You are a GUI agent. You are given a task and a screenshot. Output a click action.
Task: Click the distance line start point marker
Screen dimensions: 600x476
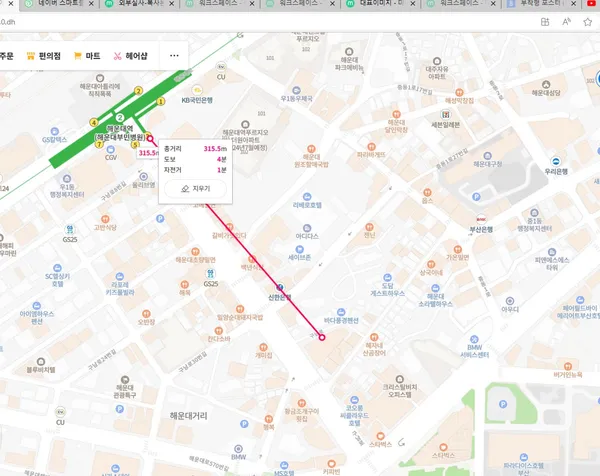click(150, 139)
